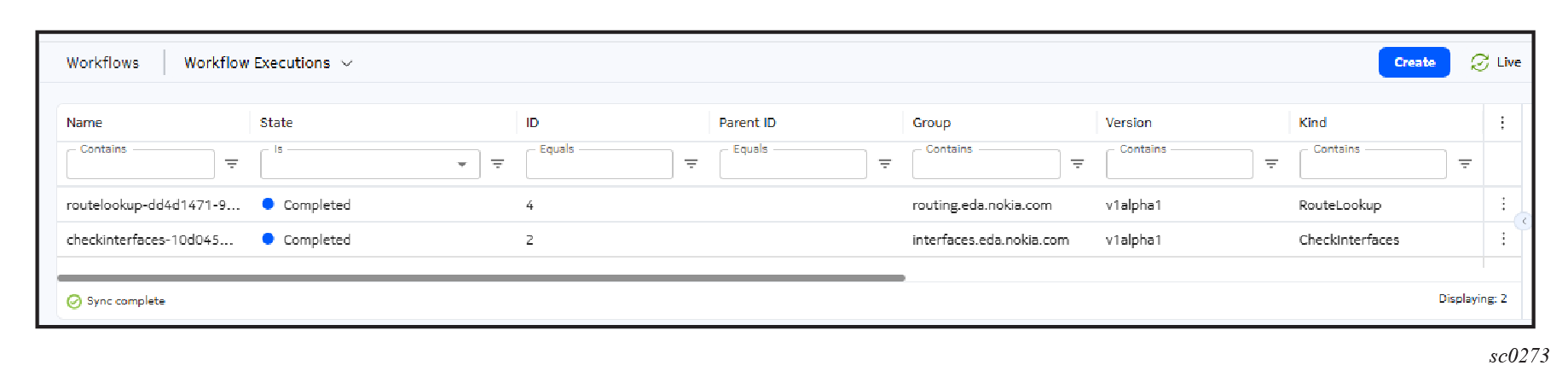Open filter menu for State column

(497, 164)
